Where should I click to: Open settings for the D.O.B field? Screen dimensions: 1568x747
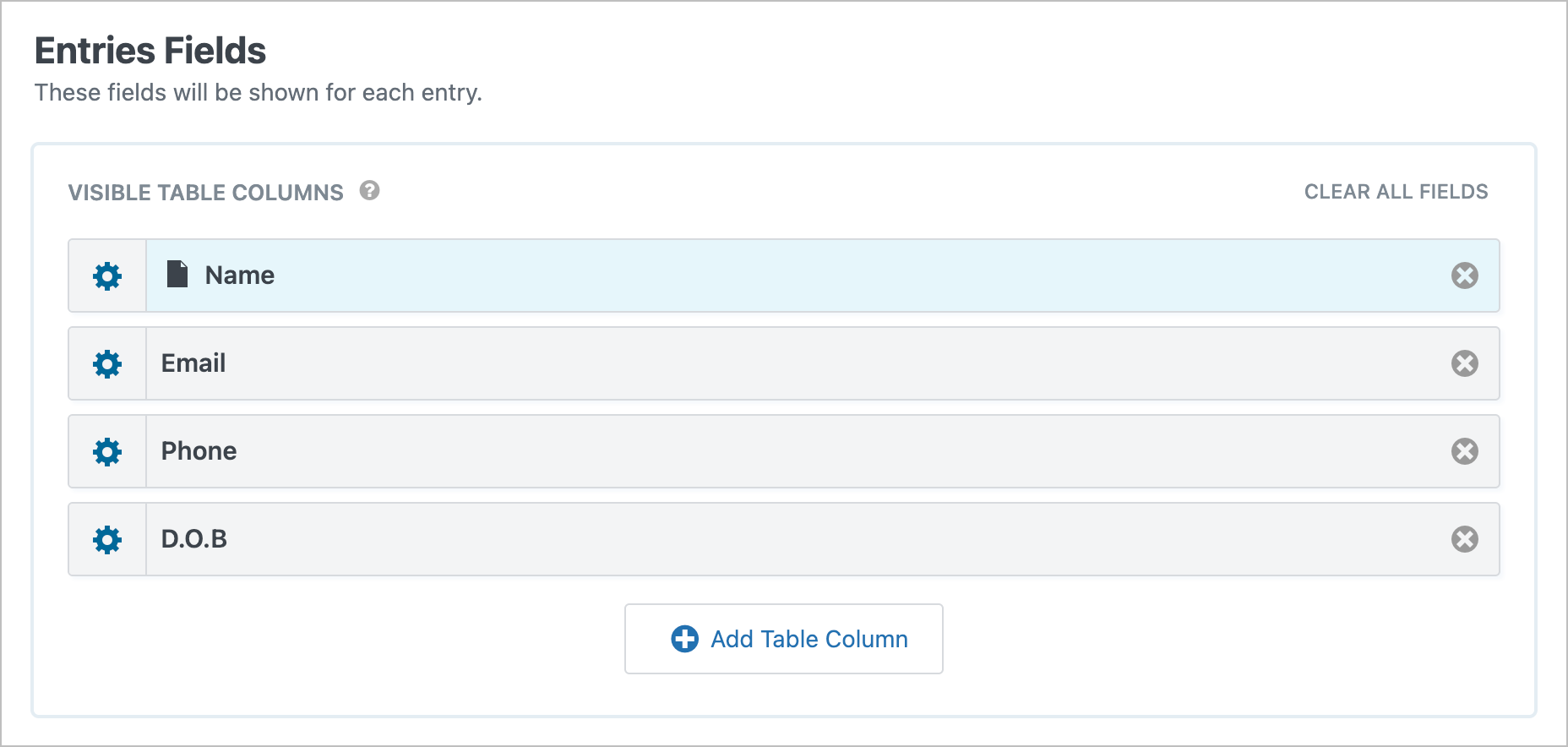106,539
